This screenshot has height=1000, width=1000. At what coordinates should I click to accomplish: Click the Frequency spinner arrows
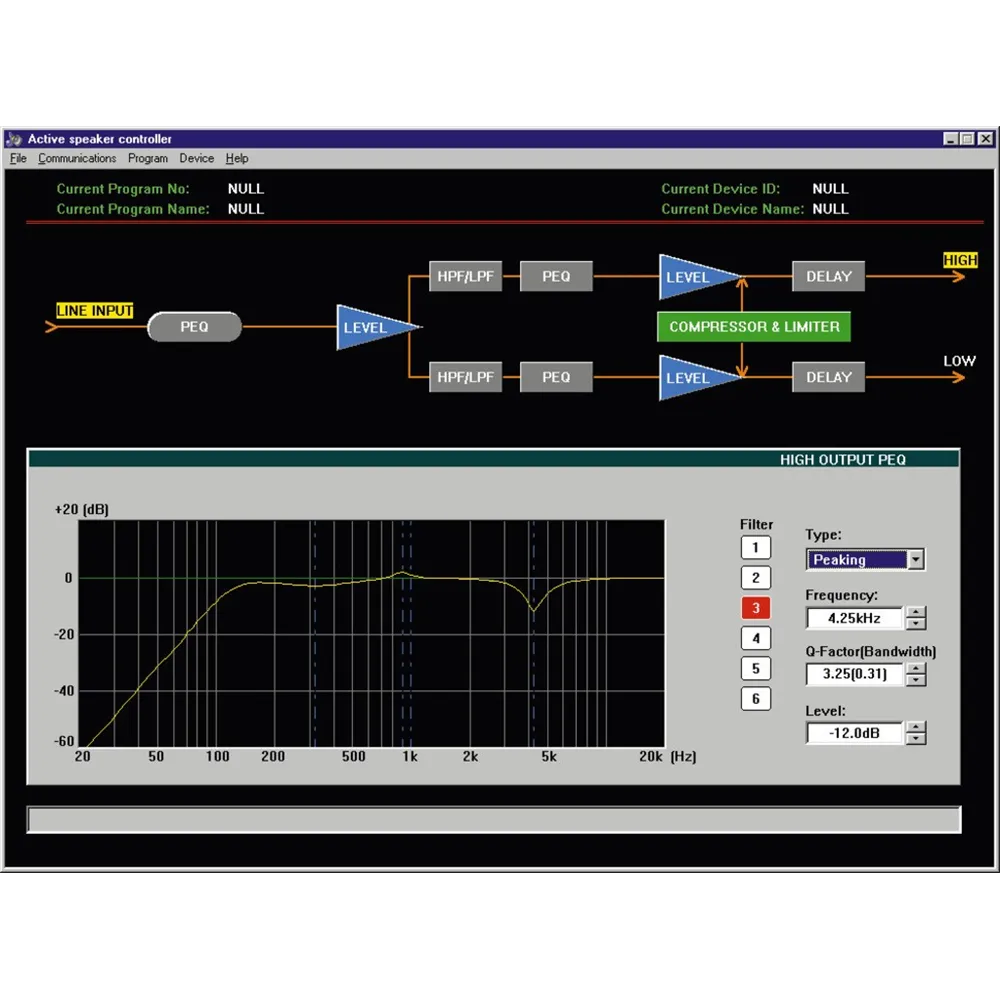point(915,618)
